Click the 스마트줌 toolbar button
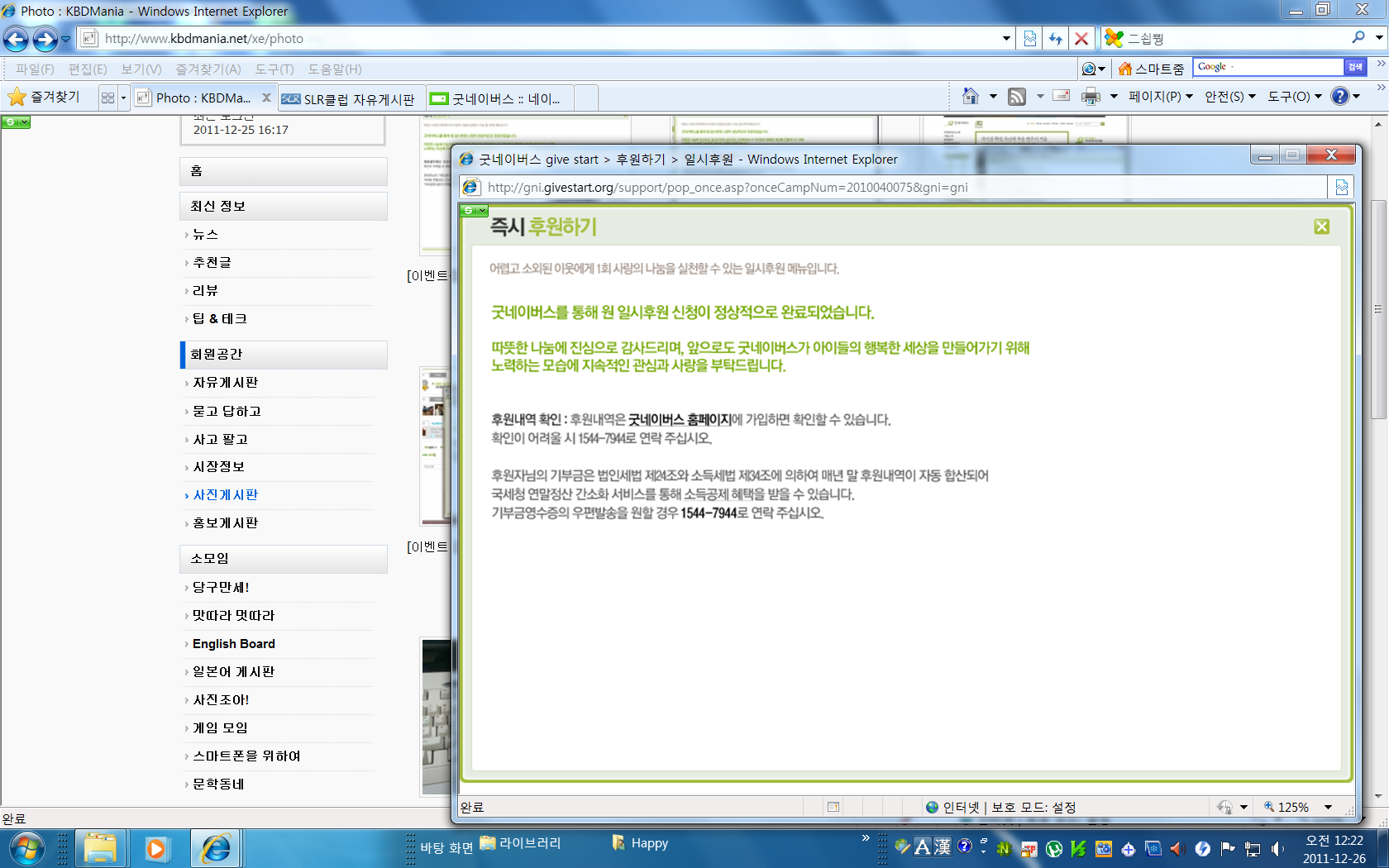The width and height of the screenshot is (1389, 868). coord(1150,69)
